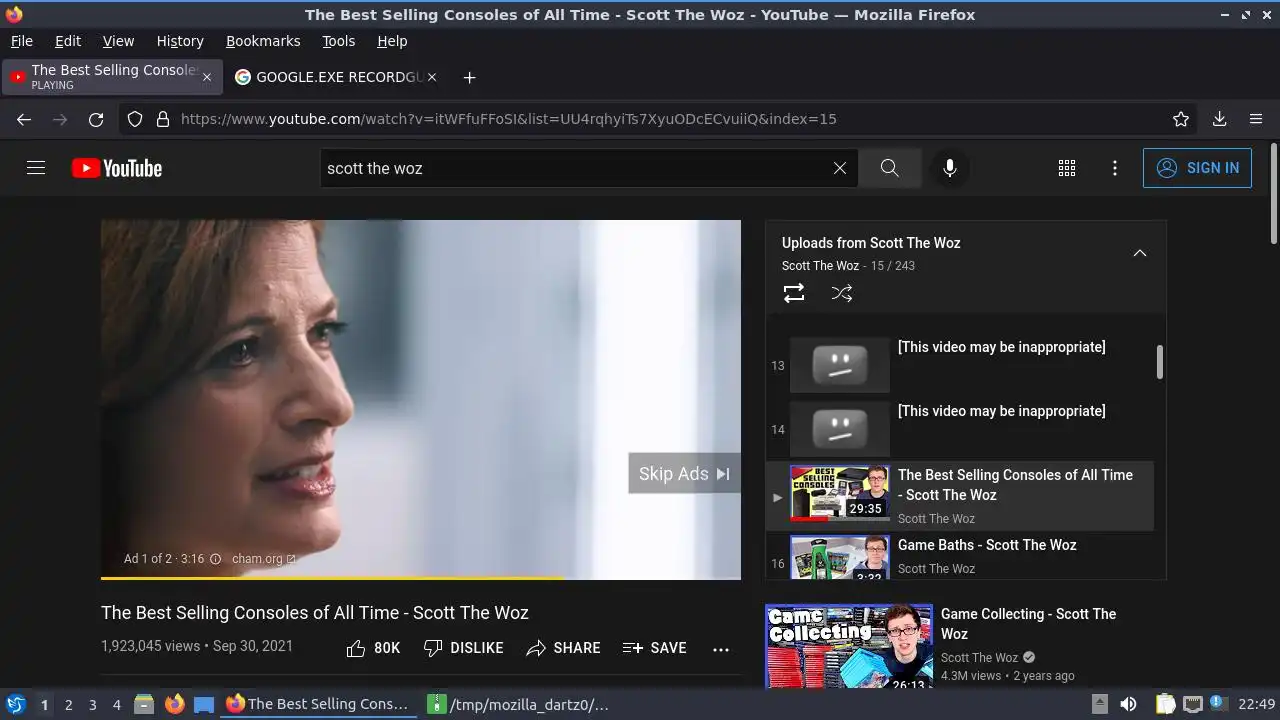Open file manager from taskbar
The image size is (1280, 720).
point(144,704)
